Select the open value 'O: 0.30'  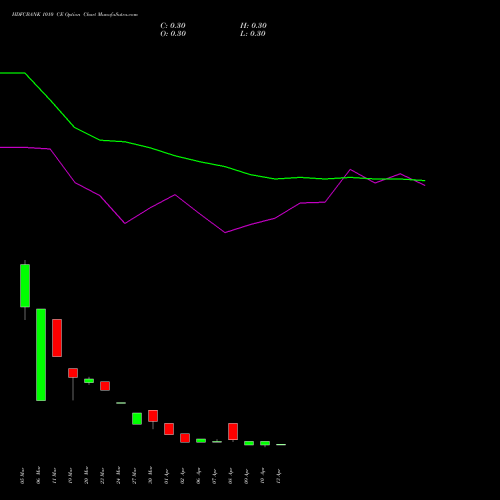pos(173,34)
